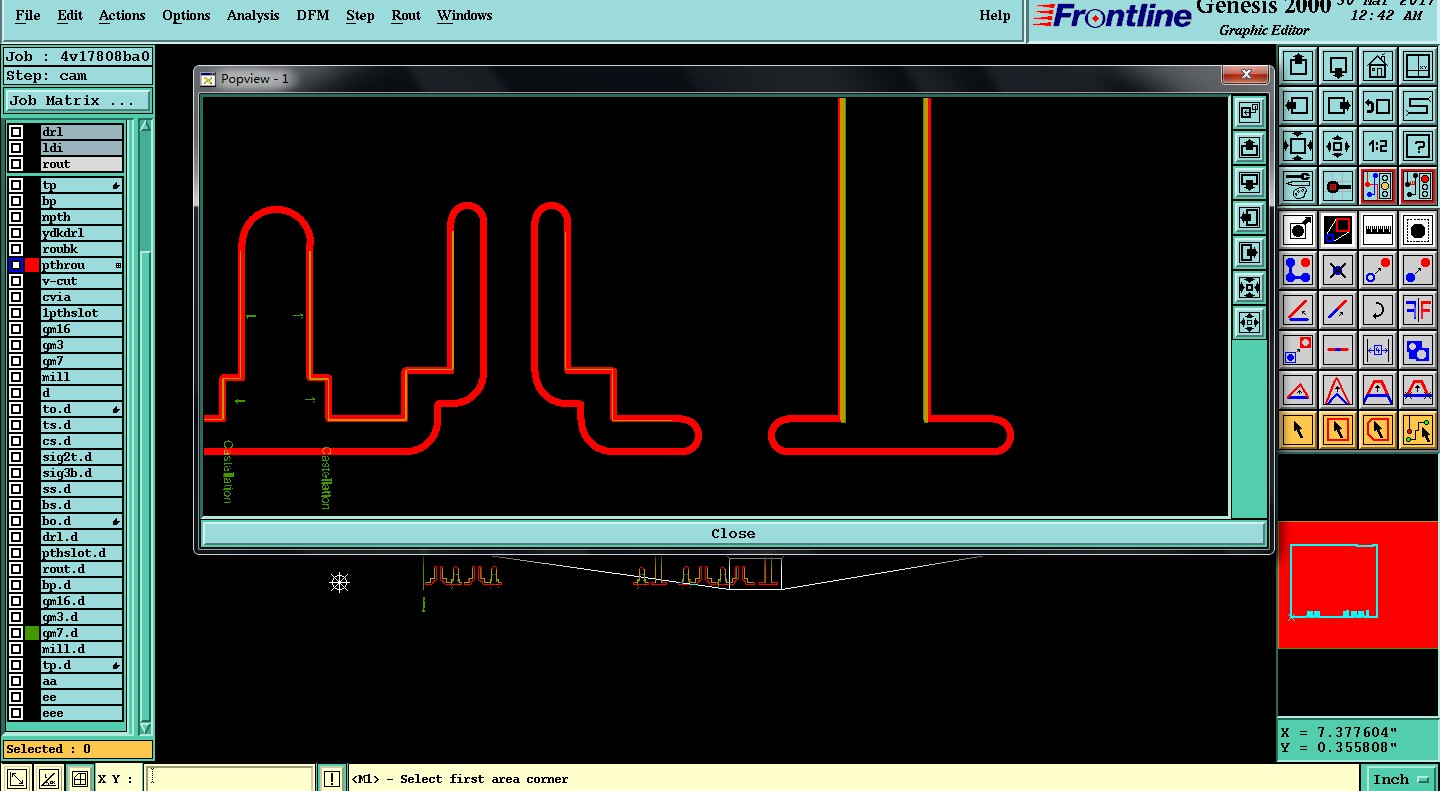The width and height of the screenshot is (1440, 791).
Task: Click the pan down icon in the main toolbar
Action: click(x=1337, y=66)
